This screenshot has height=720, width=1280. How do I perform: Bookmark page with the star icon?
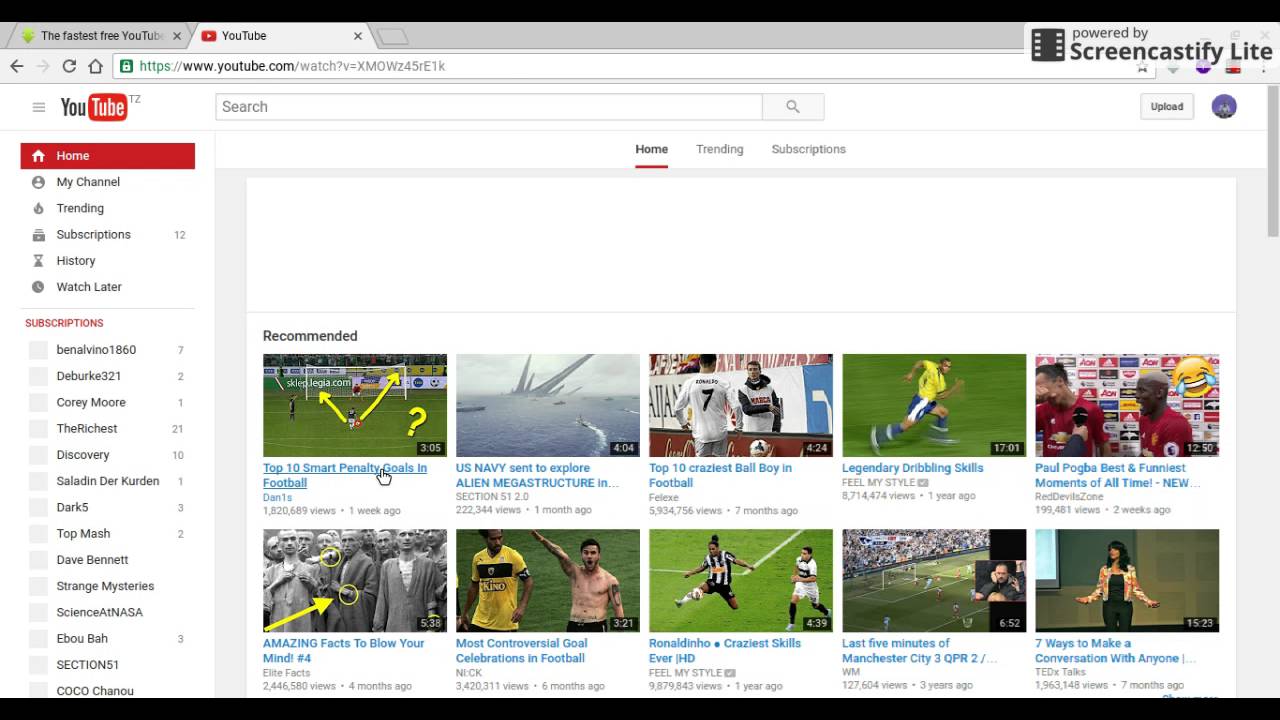(1143, 68)
